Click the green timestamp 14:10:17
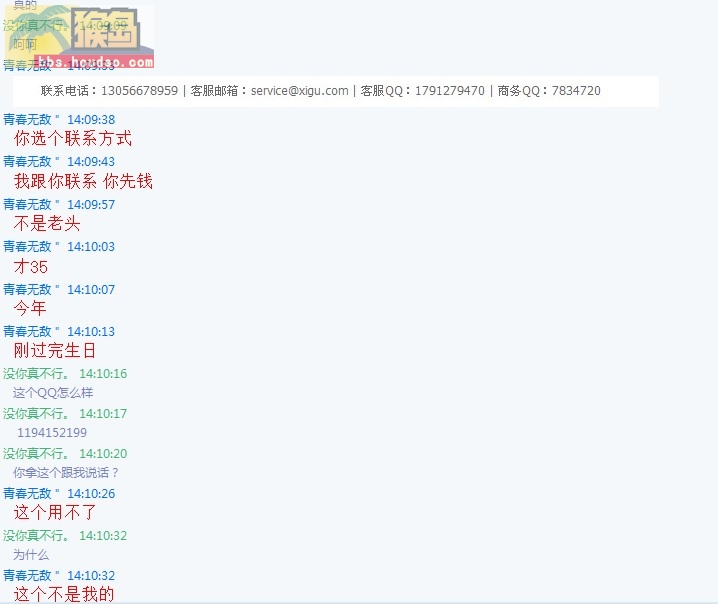The height and width of the screenshot is (604, 718). [x=103, y=414]
